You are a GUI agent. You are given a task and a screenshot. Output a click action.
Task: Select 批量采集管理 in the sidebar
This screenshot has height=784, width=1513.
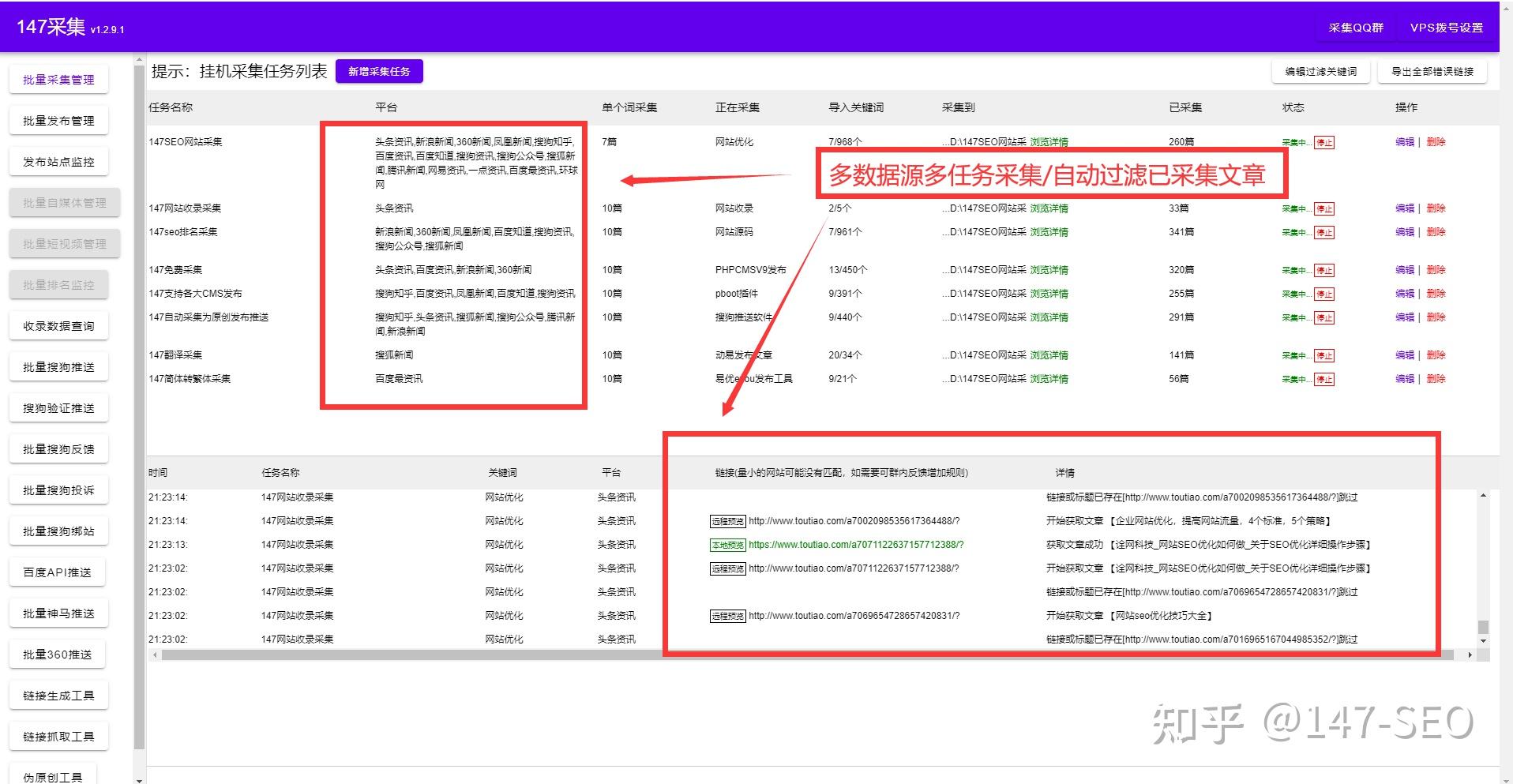[58, 79]
